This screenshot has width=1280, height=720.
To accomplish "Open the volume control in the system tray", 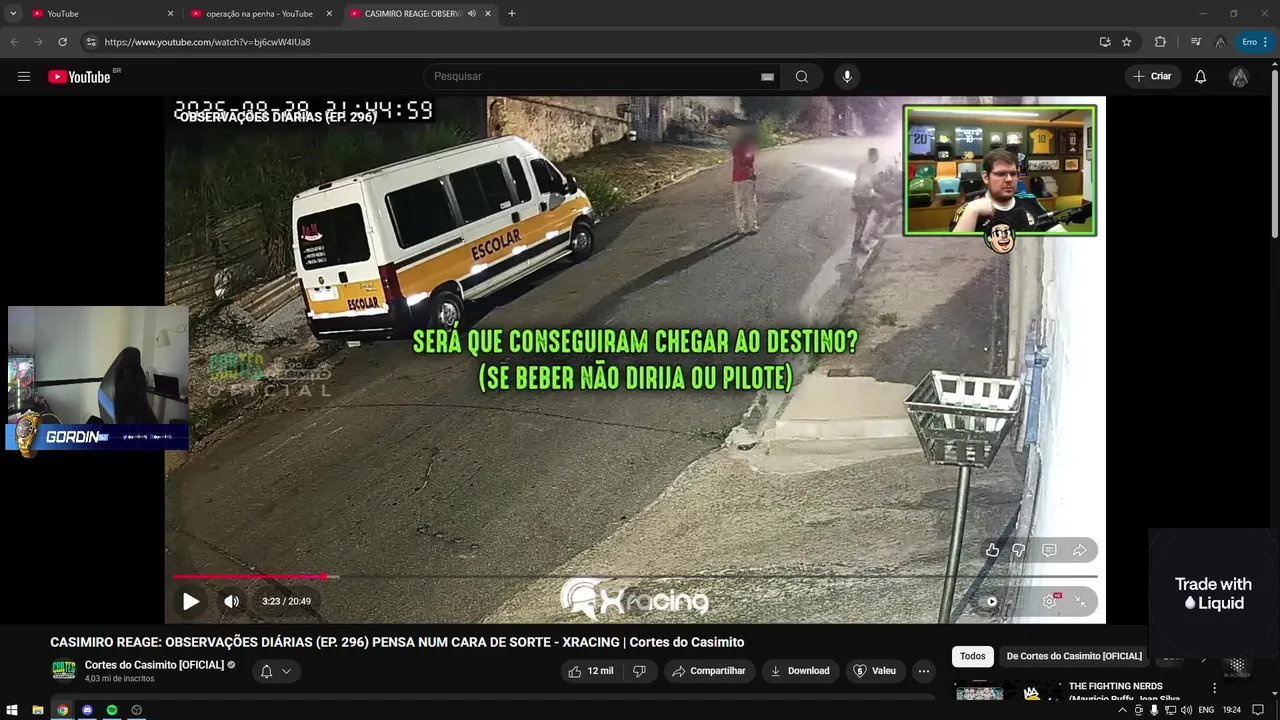I will [x=1186, y=710].
